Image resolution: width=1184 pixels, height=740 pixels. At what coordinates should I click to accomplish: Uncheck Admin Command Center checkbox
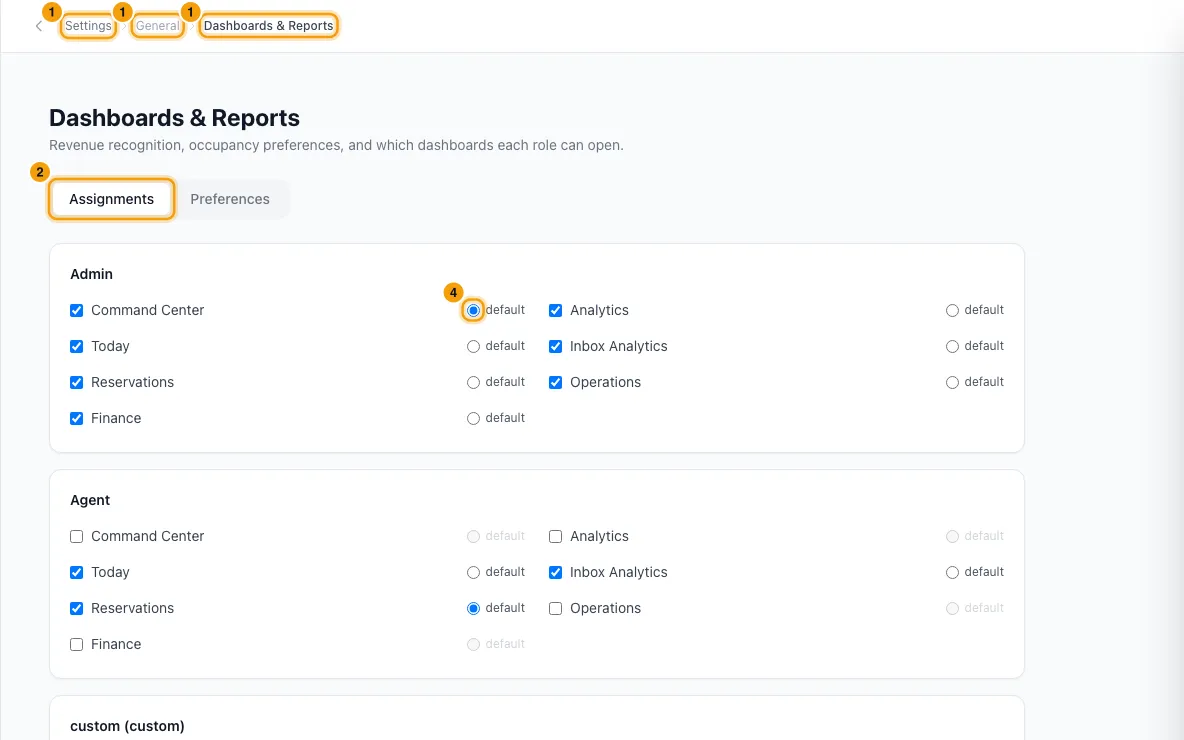point(76,310)
